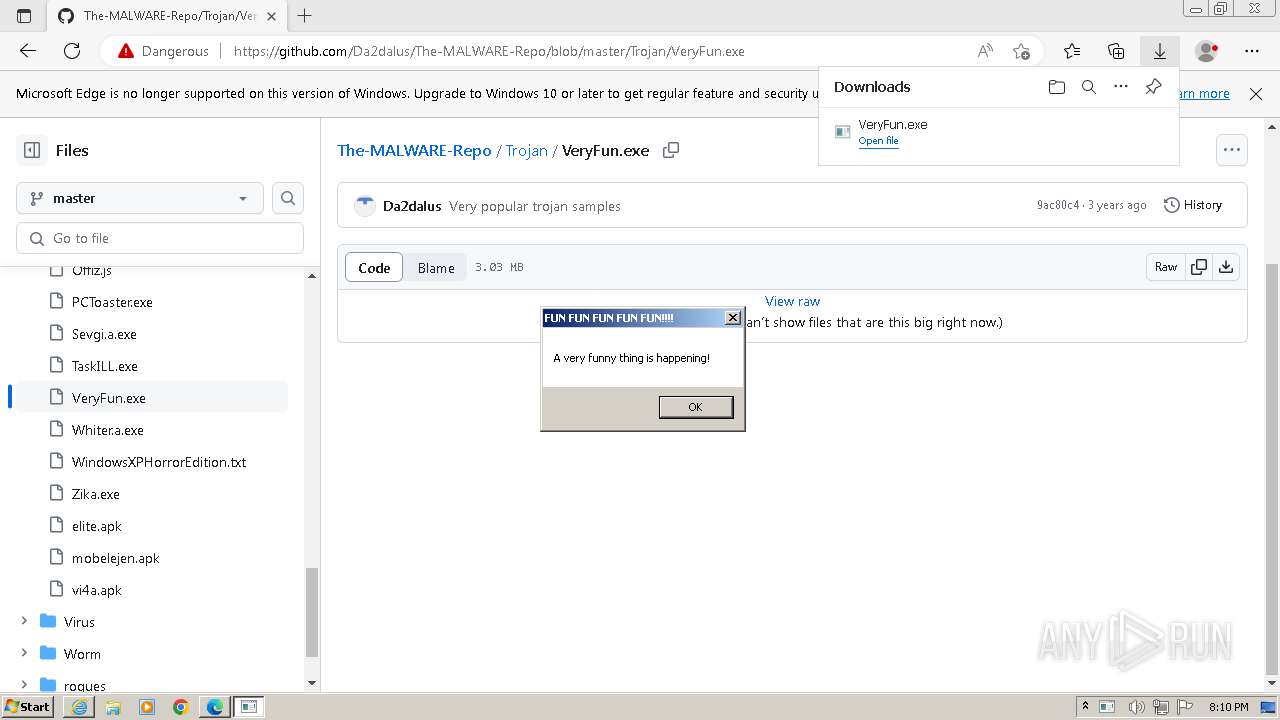
Task: Download raw file icon
Action: point(1226,267)
